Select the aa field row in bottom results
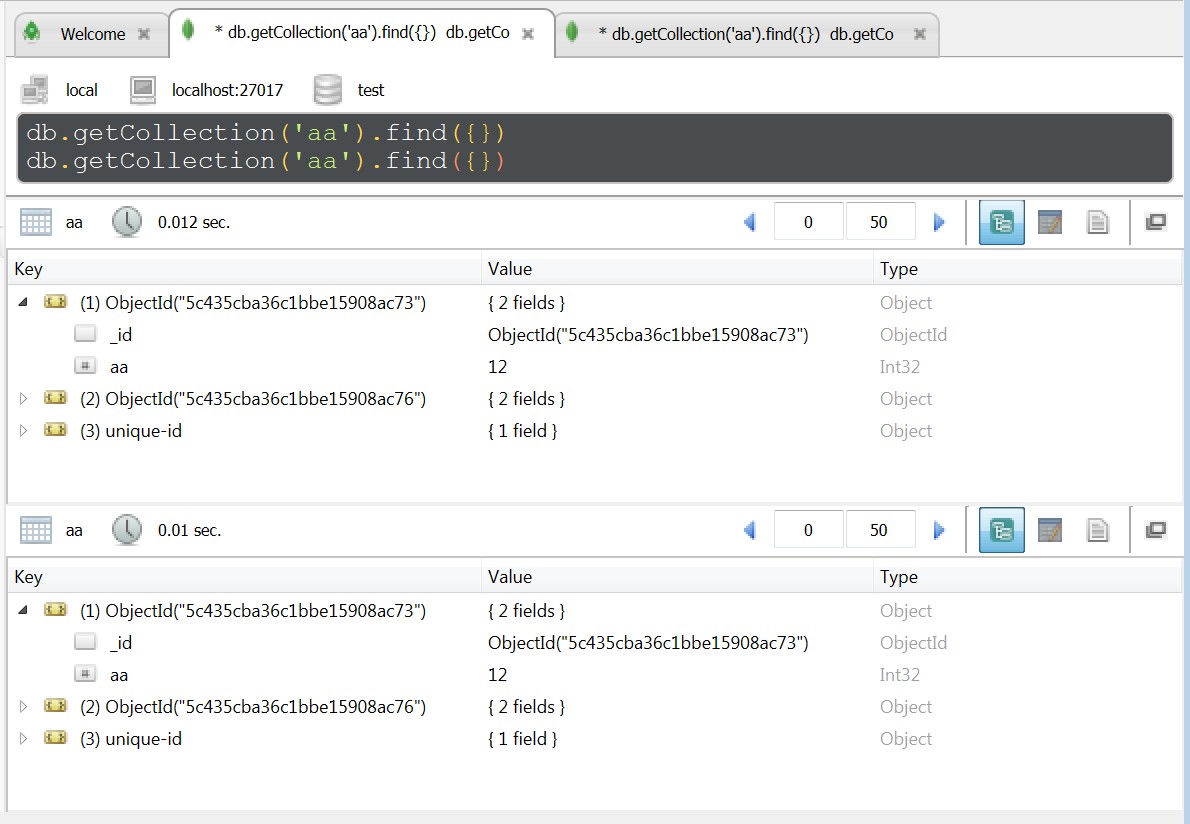 point(595,675)
